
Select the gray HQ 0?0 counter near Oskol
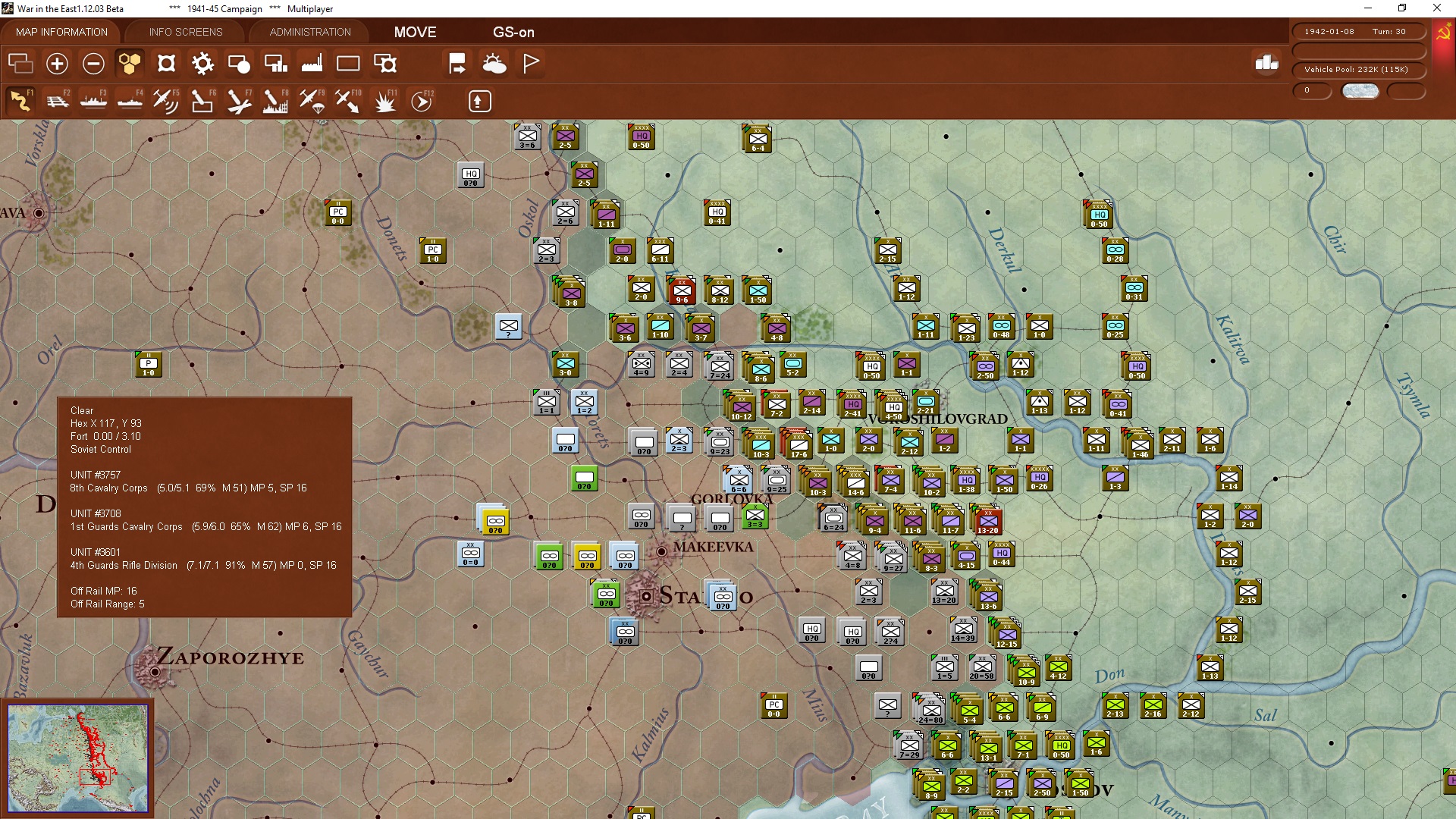tap(470, 175)
